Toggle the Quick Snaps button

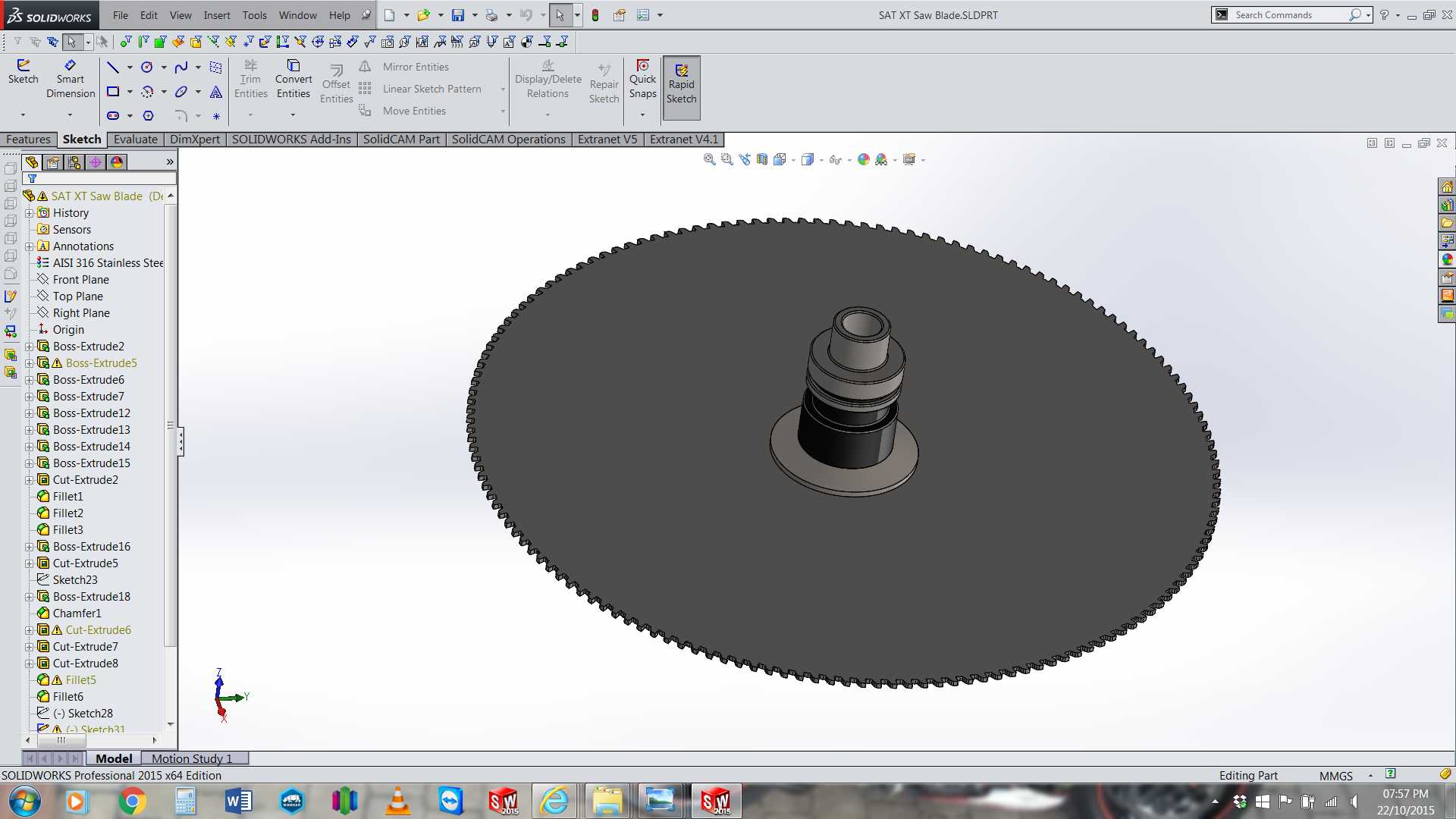[x=642, y=80]
